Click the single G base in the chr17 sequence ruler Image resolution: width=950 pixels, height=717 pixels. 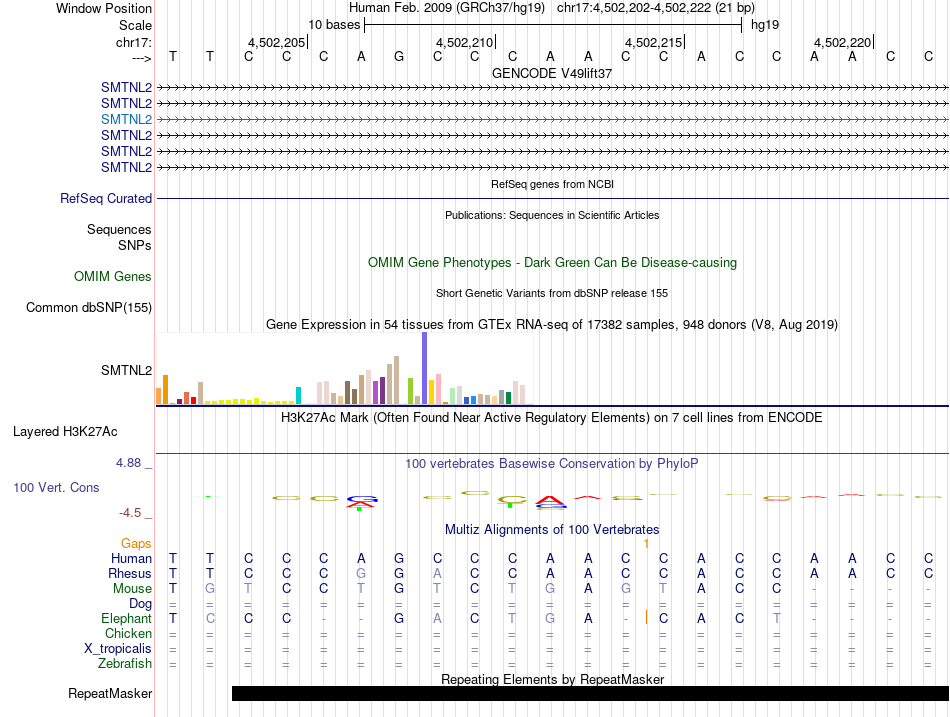399,56
